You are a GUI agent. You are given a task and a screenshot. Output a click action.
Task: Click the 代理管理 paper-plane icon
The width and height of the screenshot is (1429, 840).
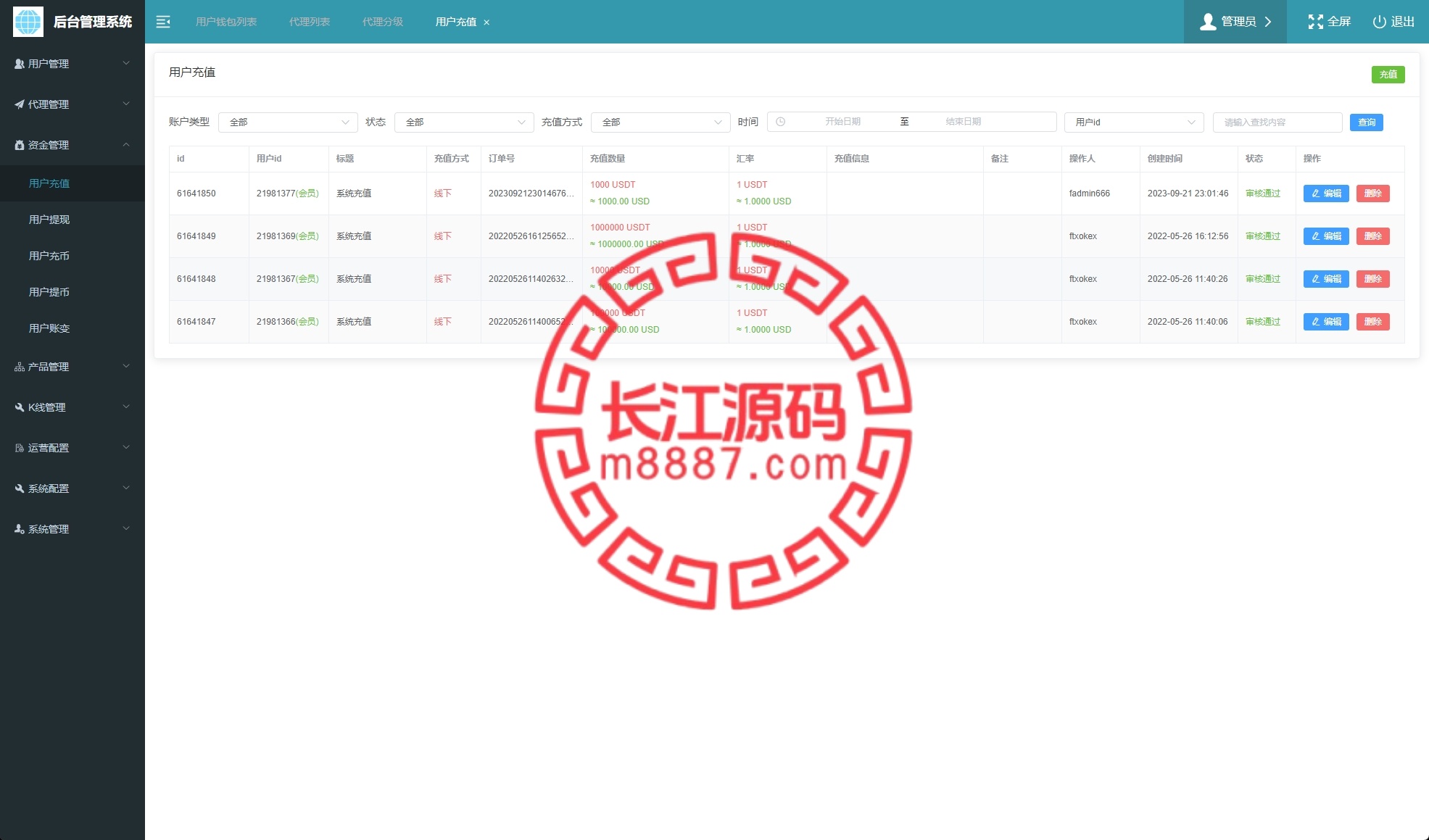coord(20,104)
